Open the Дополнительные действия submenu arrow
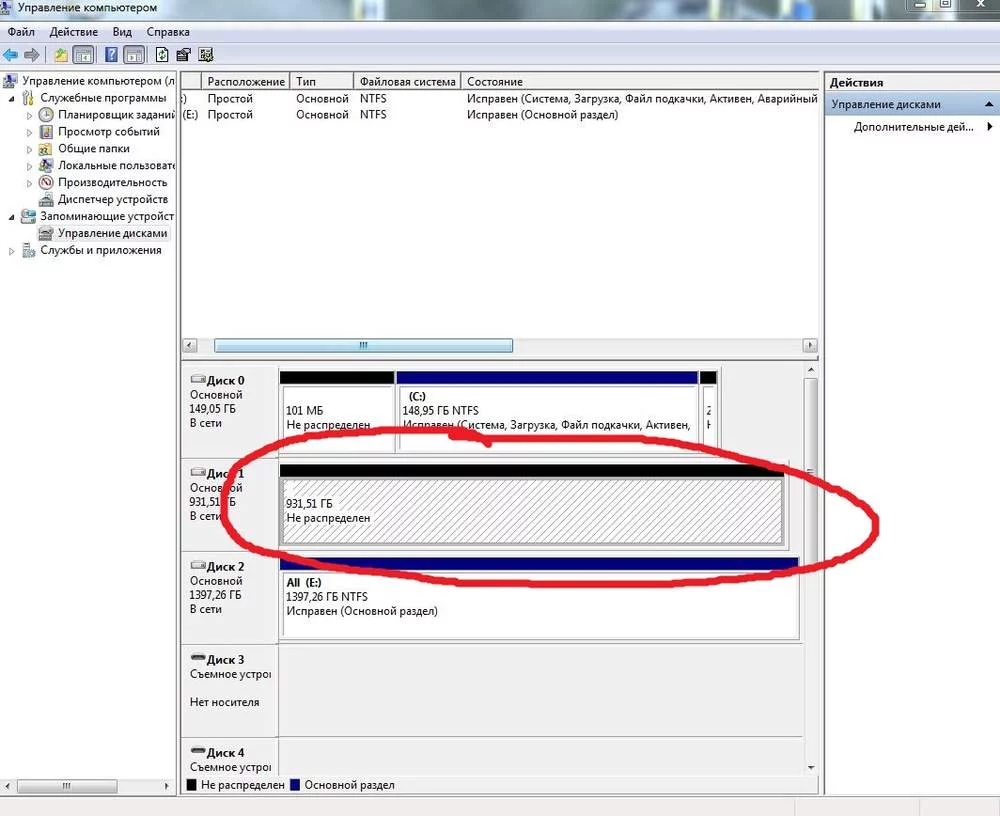 [x=990, y=126]
